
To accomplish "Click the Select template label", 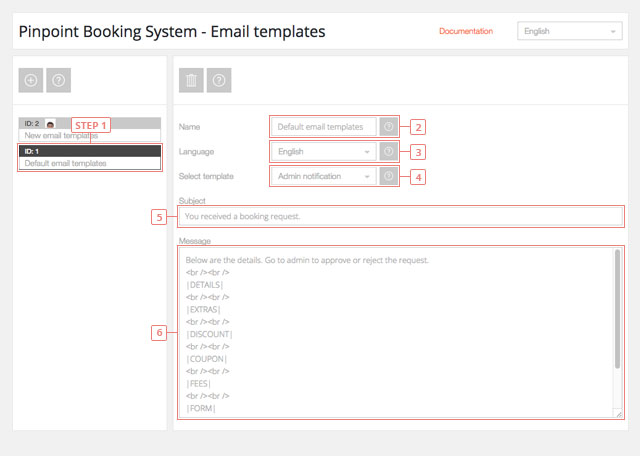I will click(206, 176).
